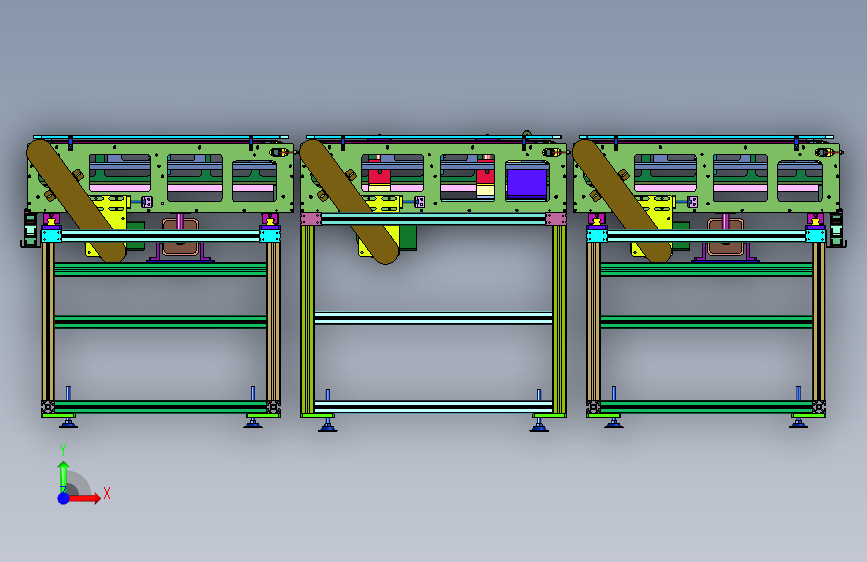Select the dark-green motor on the middle unit

click(408, 238)
